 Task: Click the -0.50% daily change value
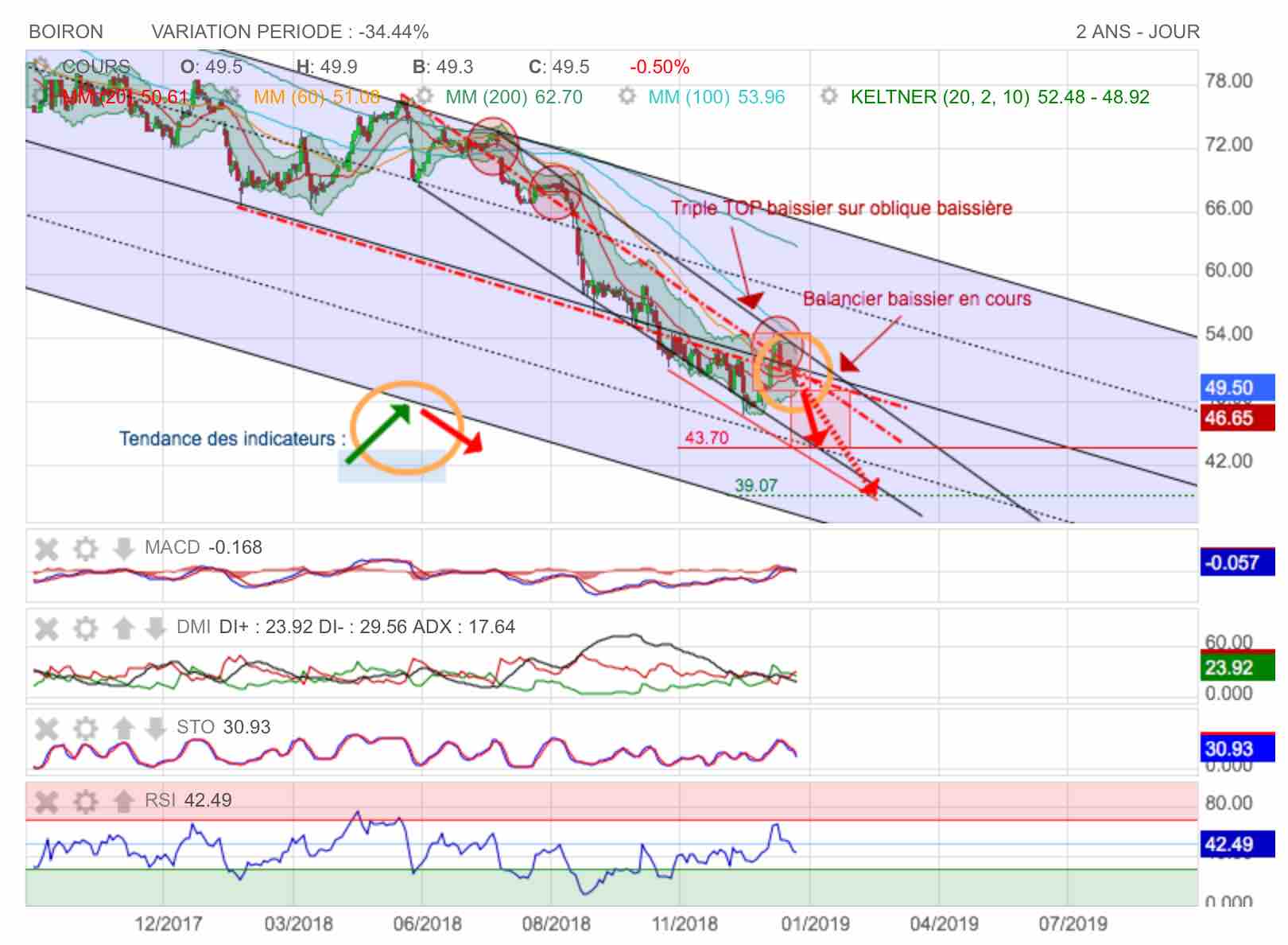point(659,67)
